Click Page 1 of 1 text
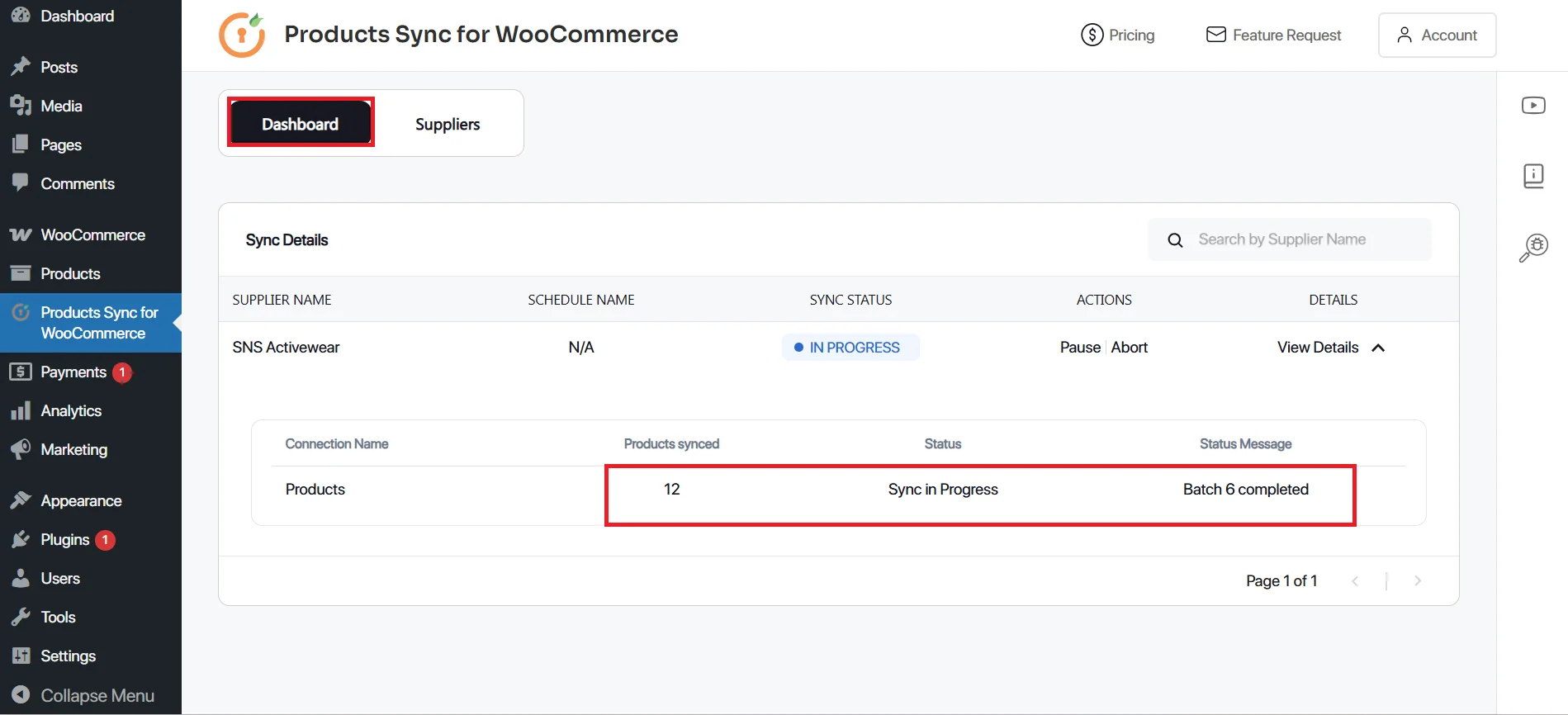 coord(1281,581)
